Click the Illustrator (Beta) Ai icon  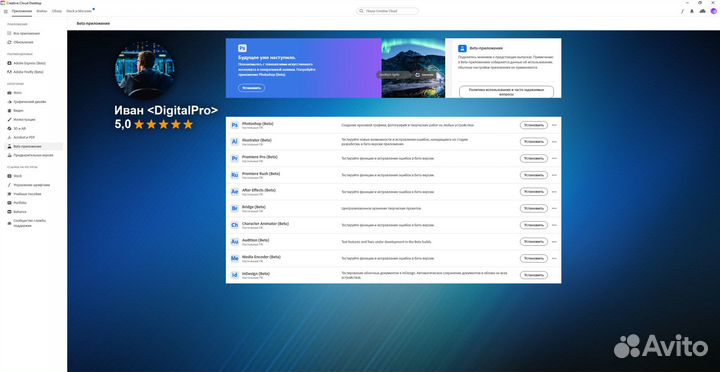click(x=235, y=142)
